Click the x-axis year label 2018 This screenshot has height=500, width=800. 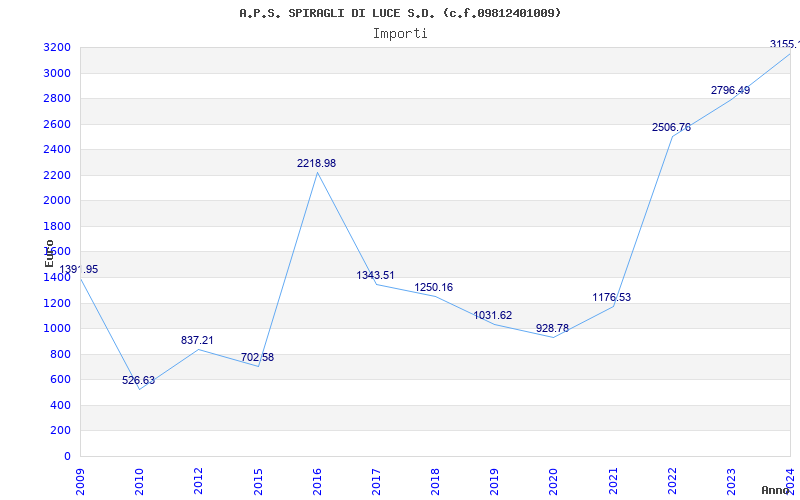coord(435,481)
